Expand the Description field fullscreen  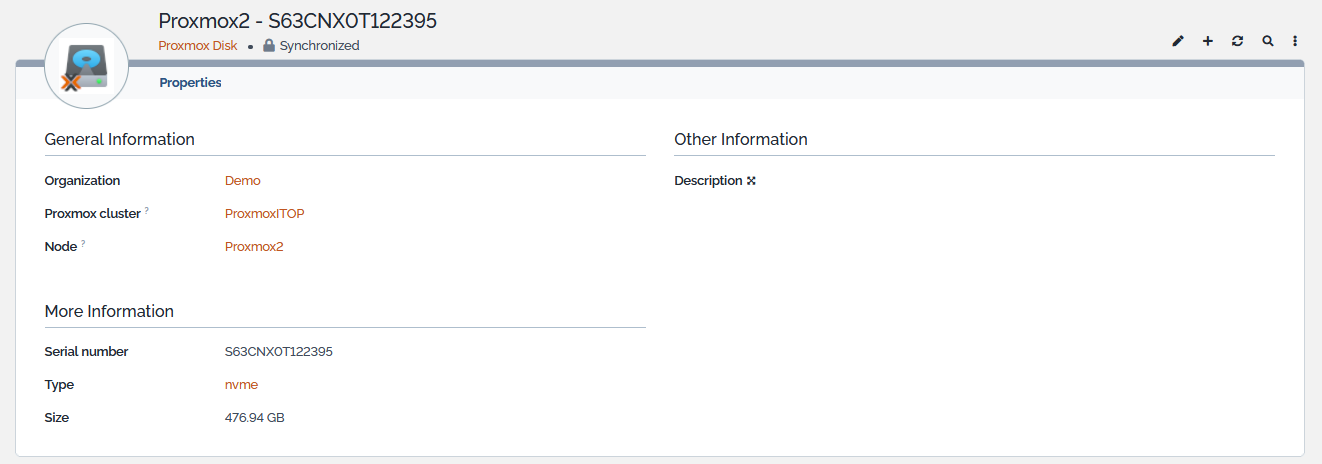[x=752, y=181]
